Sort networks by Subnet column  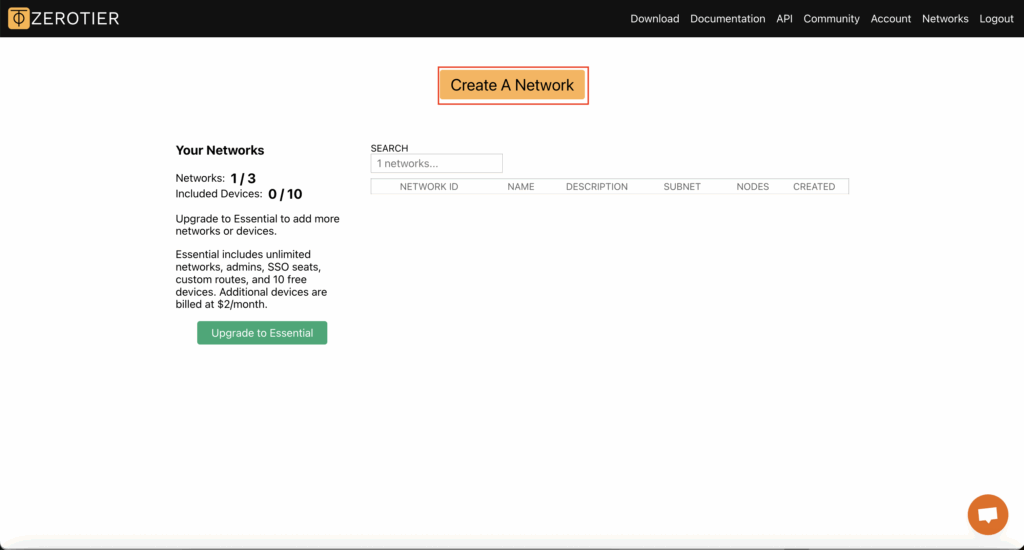682,187
